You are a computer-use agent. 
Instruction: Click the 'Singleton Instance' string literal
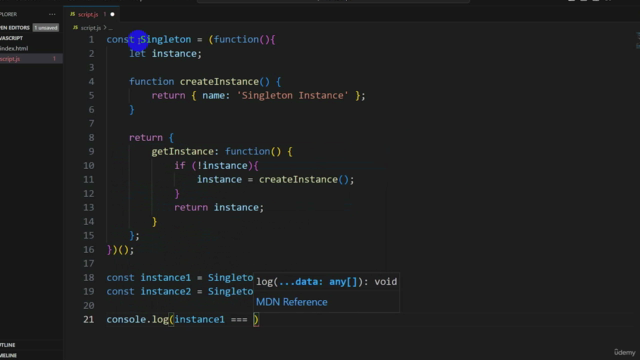pos(293,96)
